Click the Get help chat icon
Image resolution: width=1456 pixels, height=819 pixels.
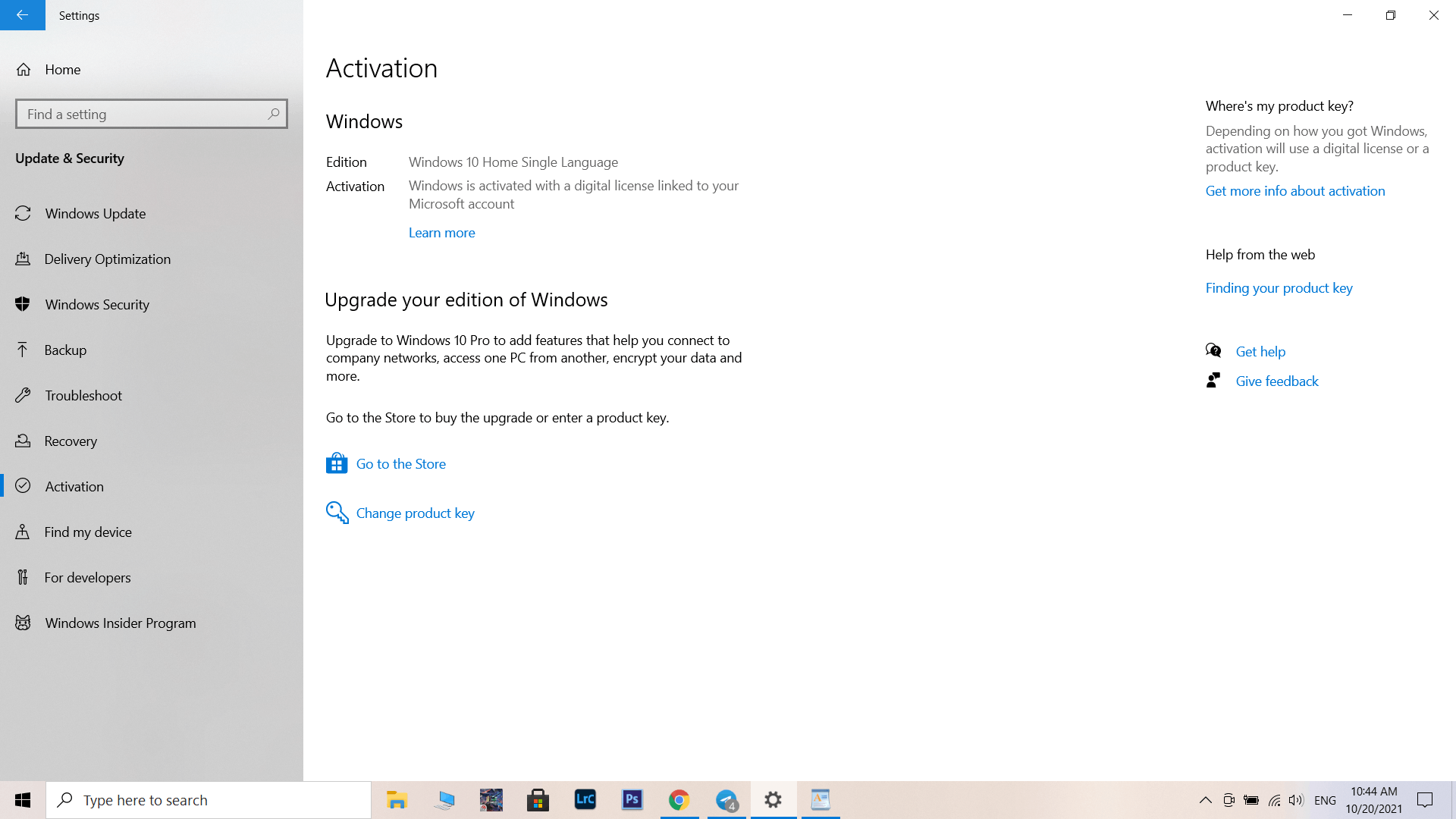click(1213, 350)
